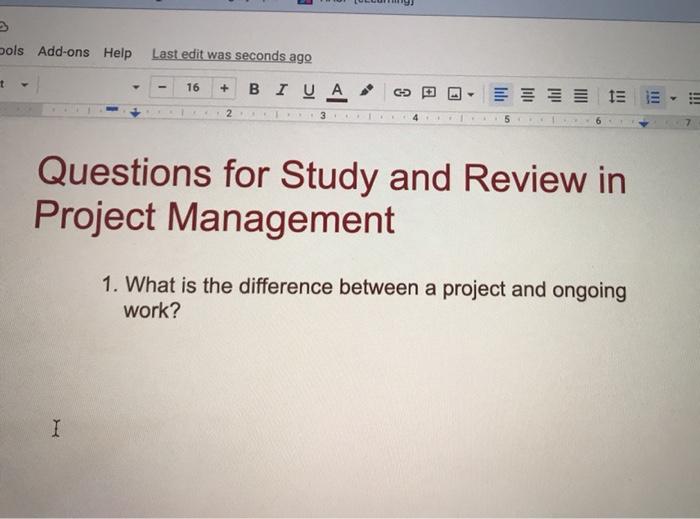Decrease font size with minus button
Image resolution: width=700 pixels, height=519 pixels.
(x=161, y=87)
